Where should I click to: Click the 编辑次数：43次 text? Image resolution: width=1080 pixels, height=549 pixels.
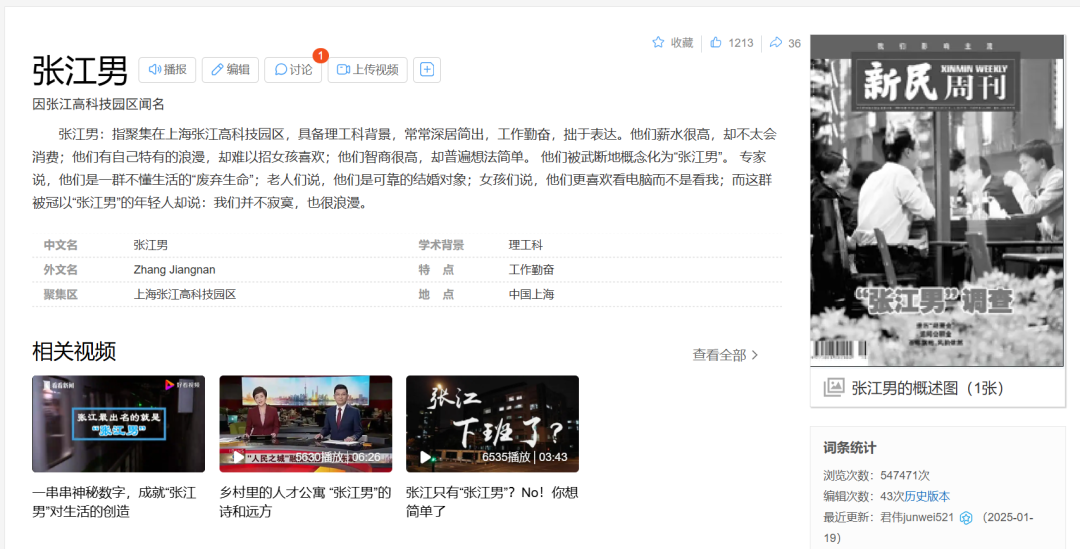pos(864,496)
